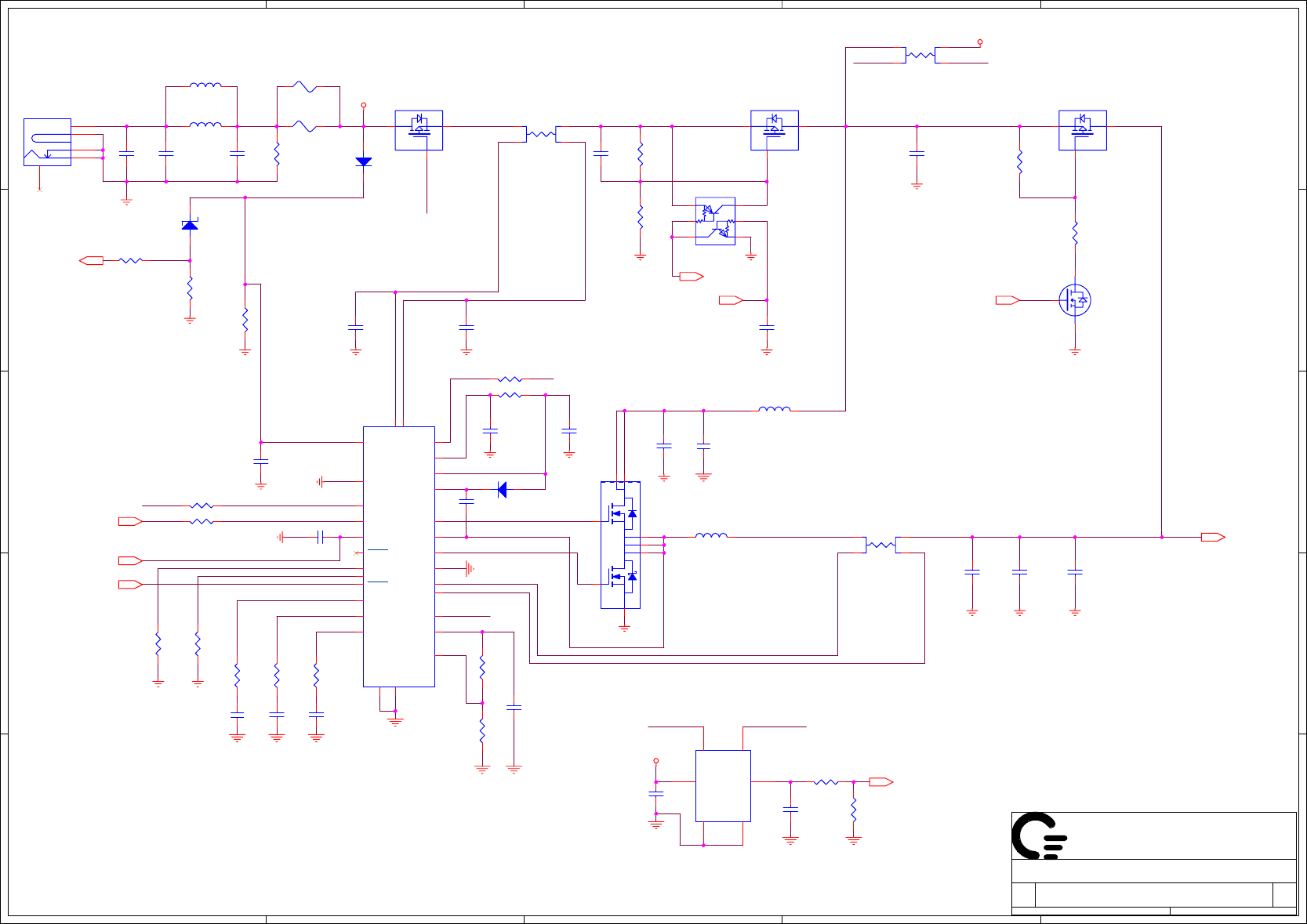This screenshot has height=924, width=1307.
Task: Click the output port flag at far right
Action: click(x=1213, y=537)
